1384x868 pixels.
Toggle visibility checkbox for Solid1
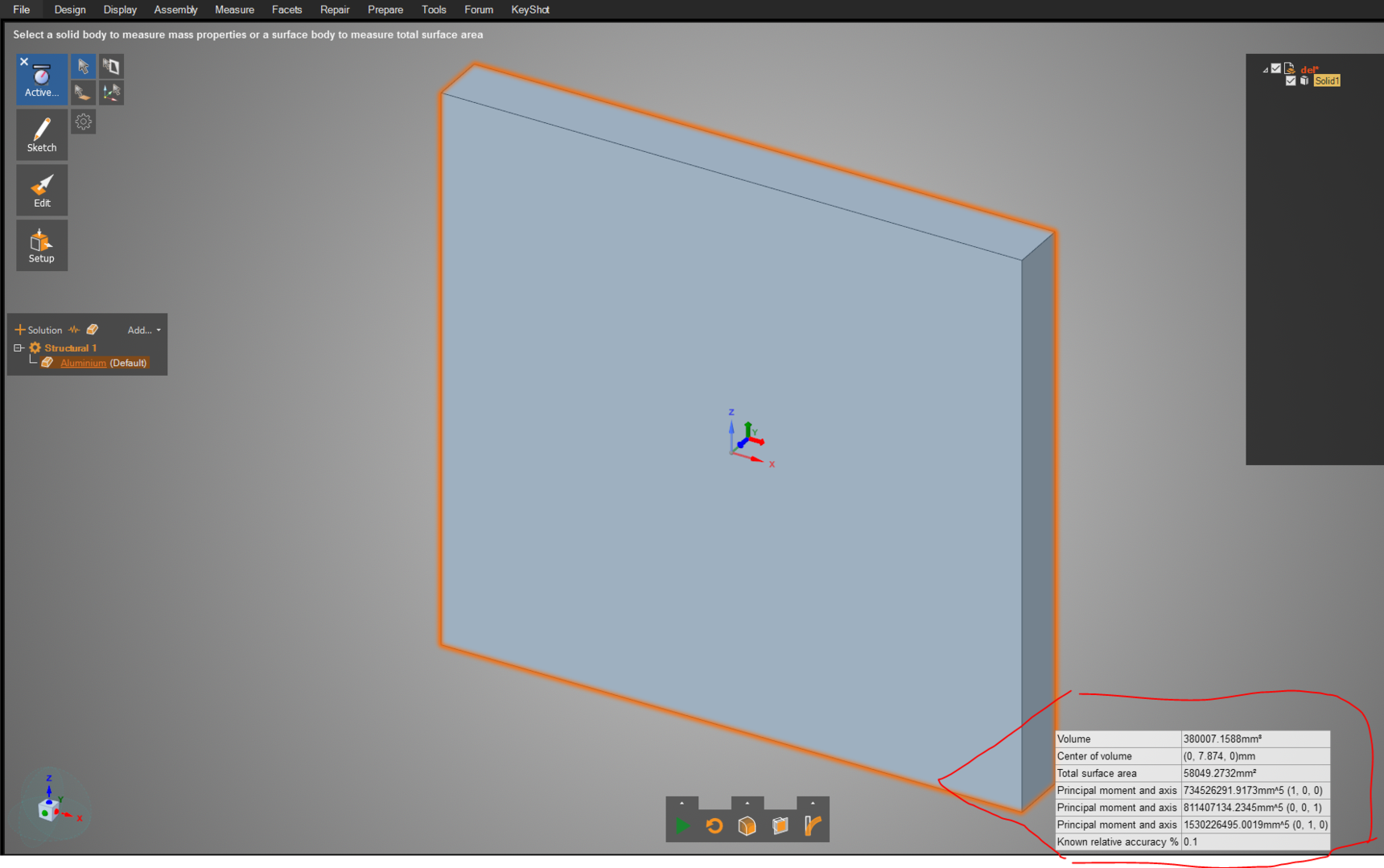[1291, 80]
